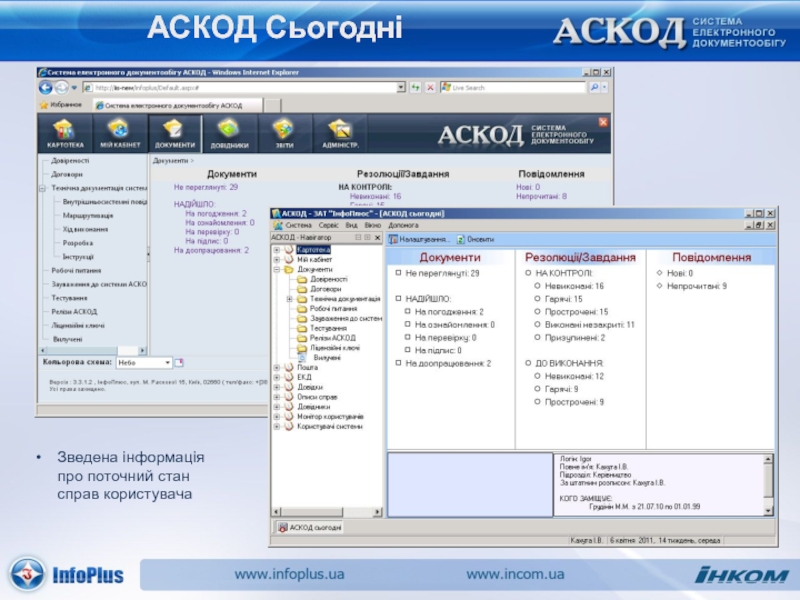The image size is (800, 600).
Task: Open Робочі питання in web sidebar
Action: 76,271
